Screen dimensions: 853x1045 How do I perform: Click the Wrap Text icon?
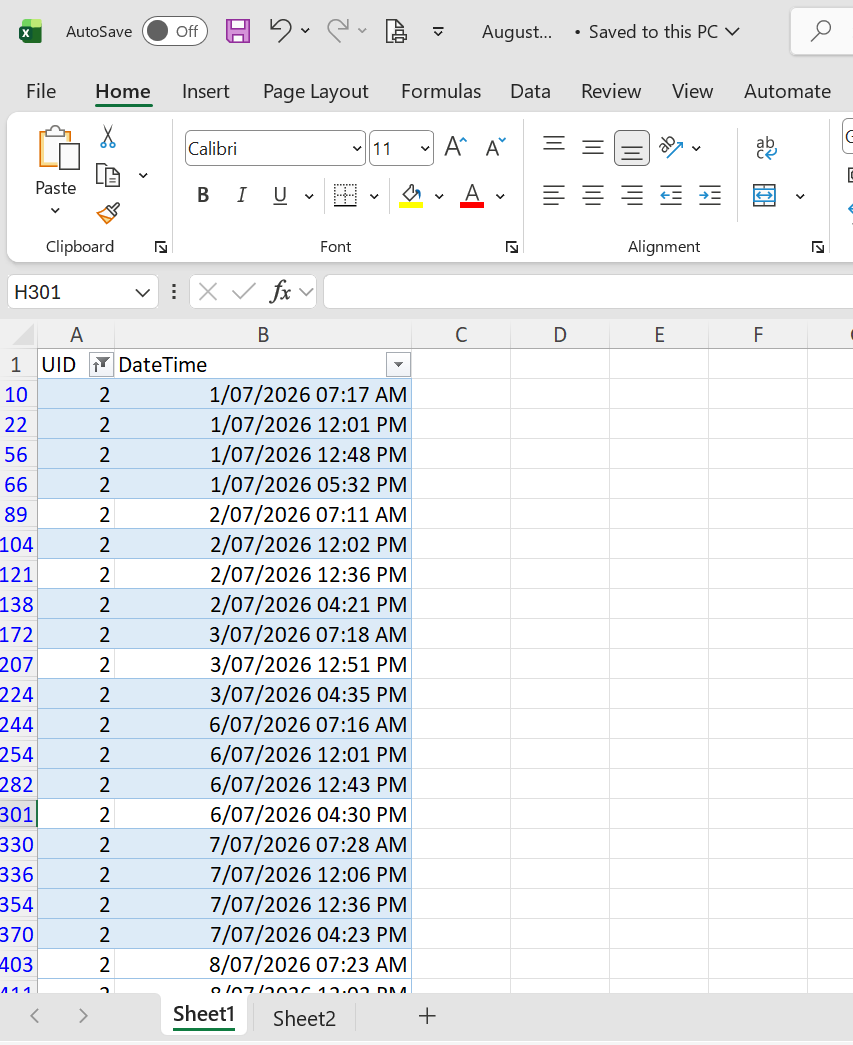click(766, 148)
